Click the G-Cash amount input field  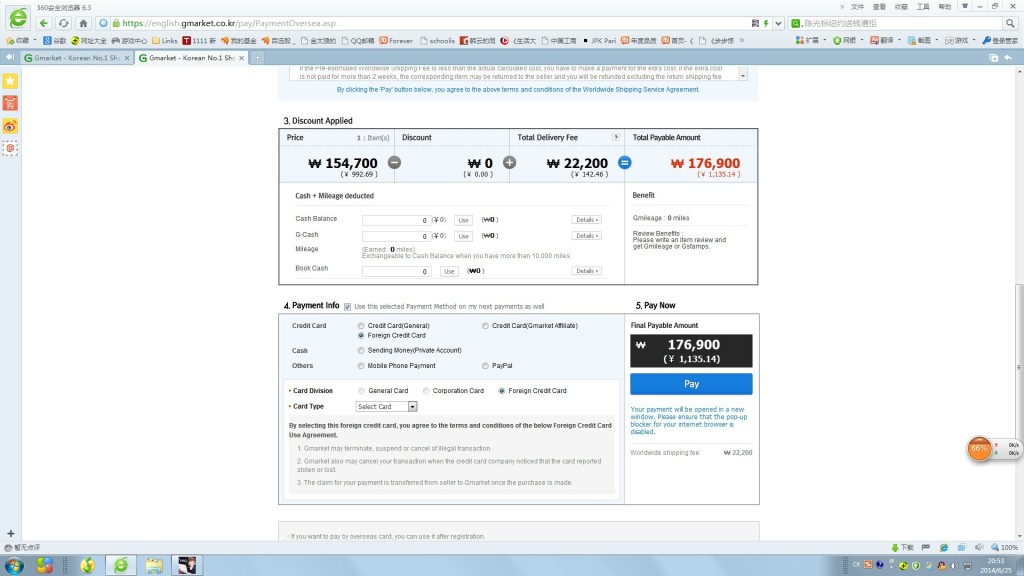396,236
